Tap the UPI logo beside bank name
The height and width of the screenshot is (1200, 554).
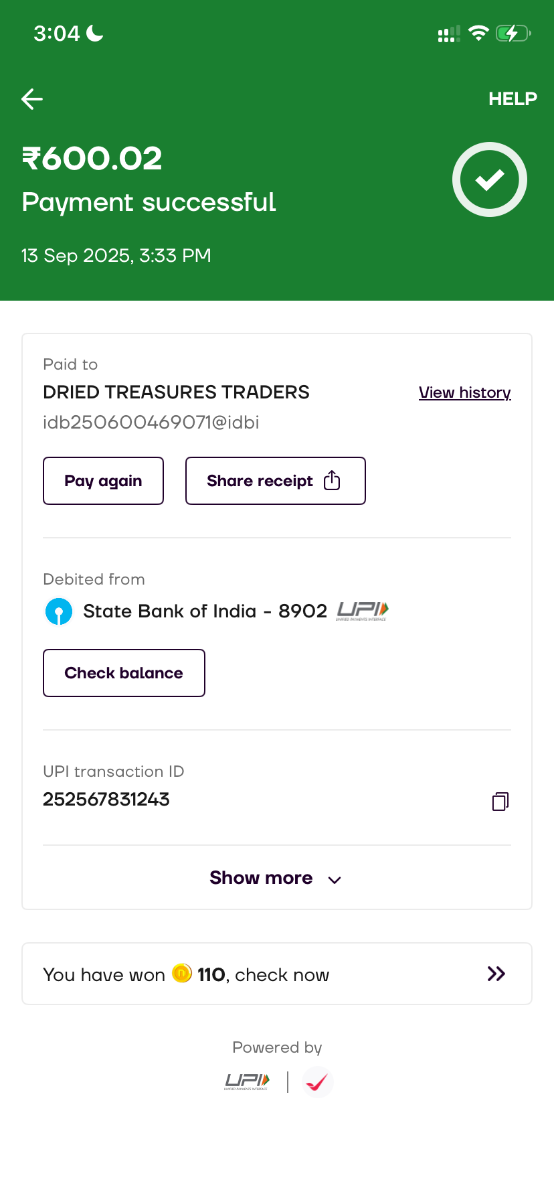(x=362, y=611)
